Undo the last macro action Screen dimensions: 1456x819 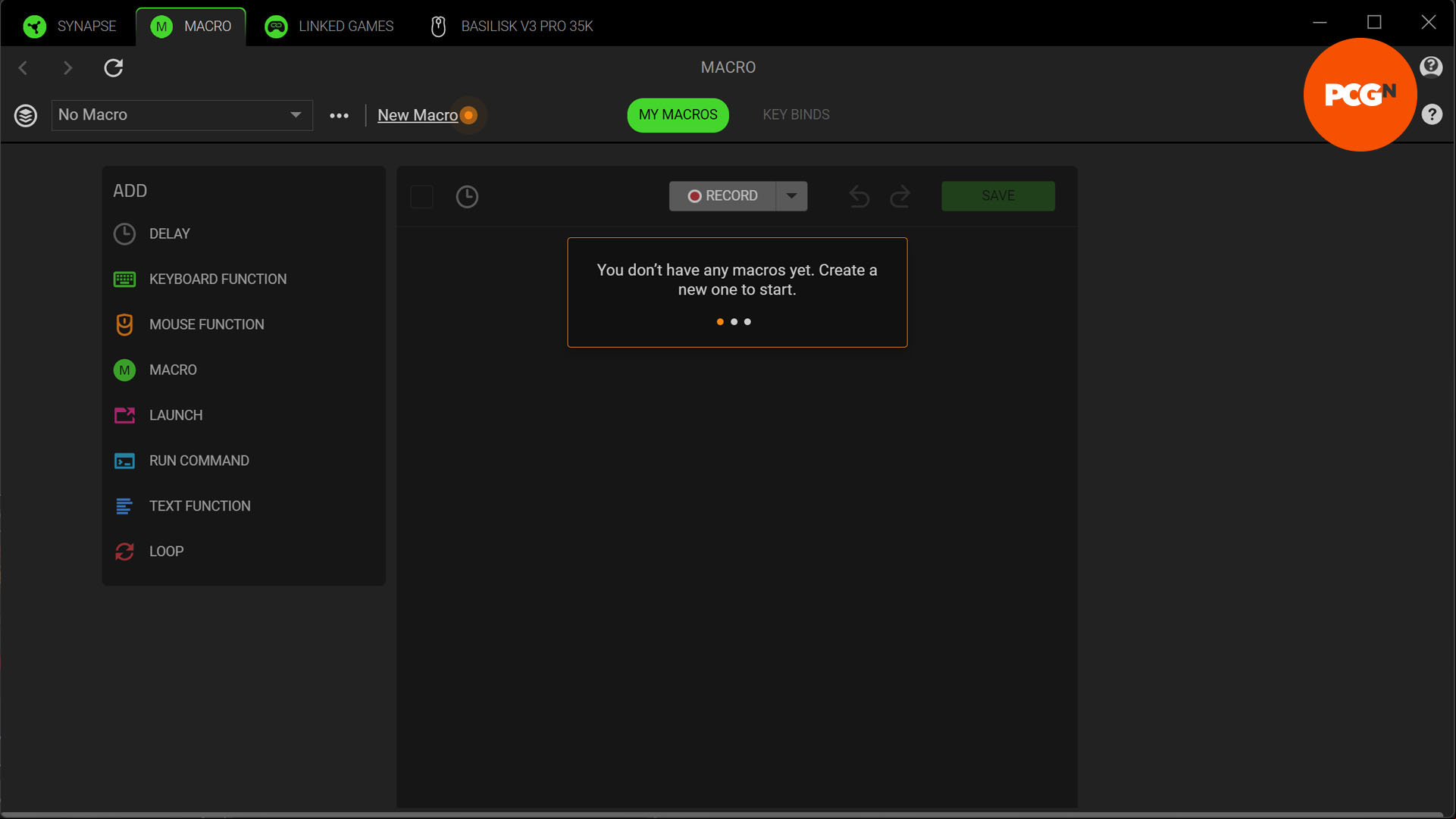point(860,196)
